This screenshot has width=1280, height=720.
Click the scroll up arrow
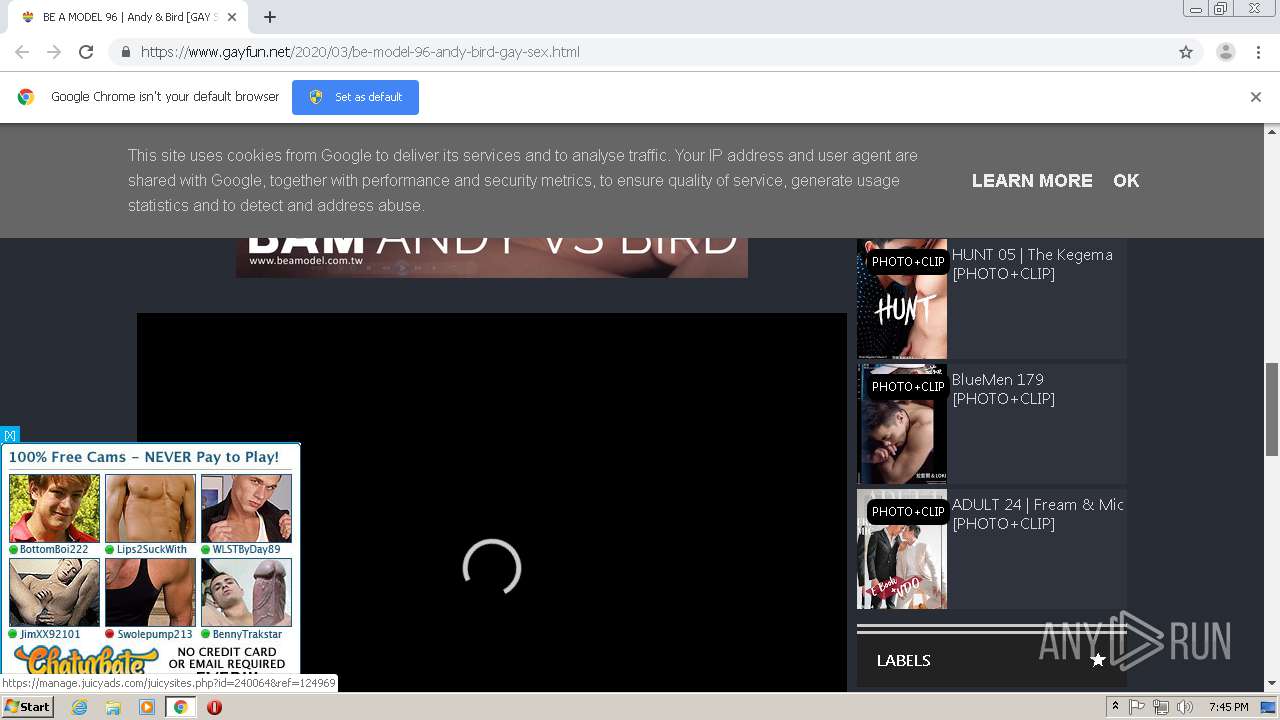pos(1272,131)
